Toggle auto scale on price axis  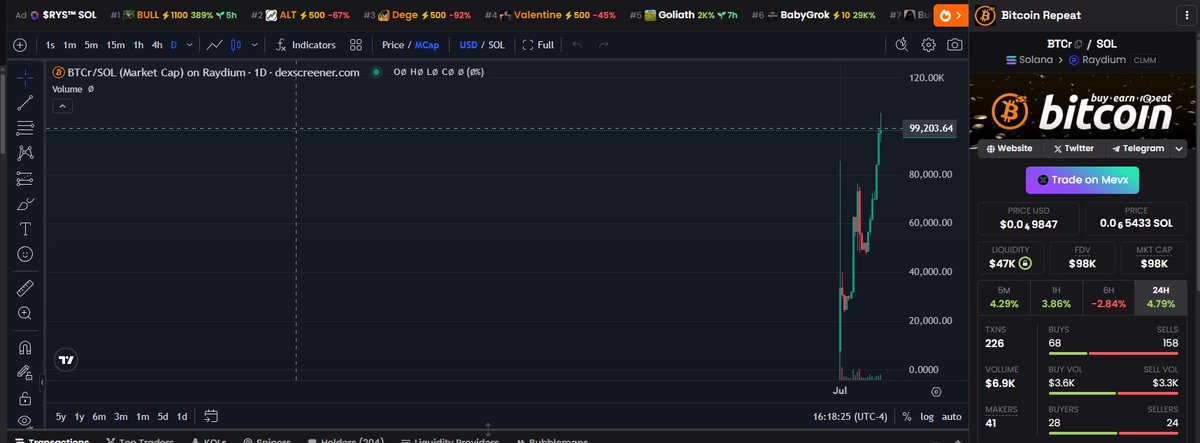pyautogui.click(x=952, y=416)
